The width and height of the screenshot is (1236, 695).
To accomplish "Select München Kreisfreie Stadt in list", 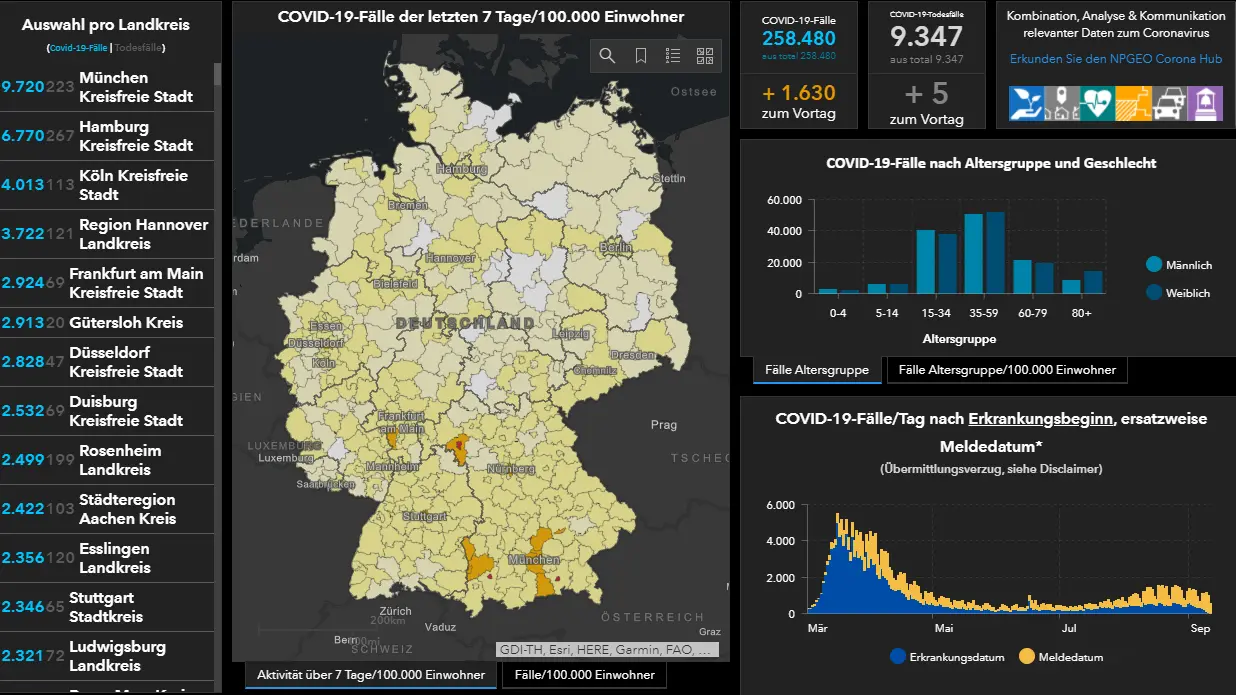I will click(x=107, y=87).
